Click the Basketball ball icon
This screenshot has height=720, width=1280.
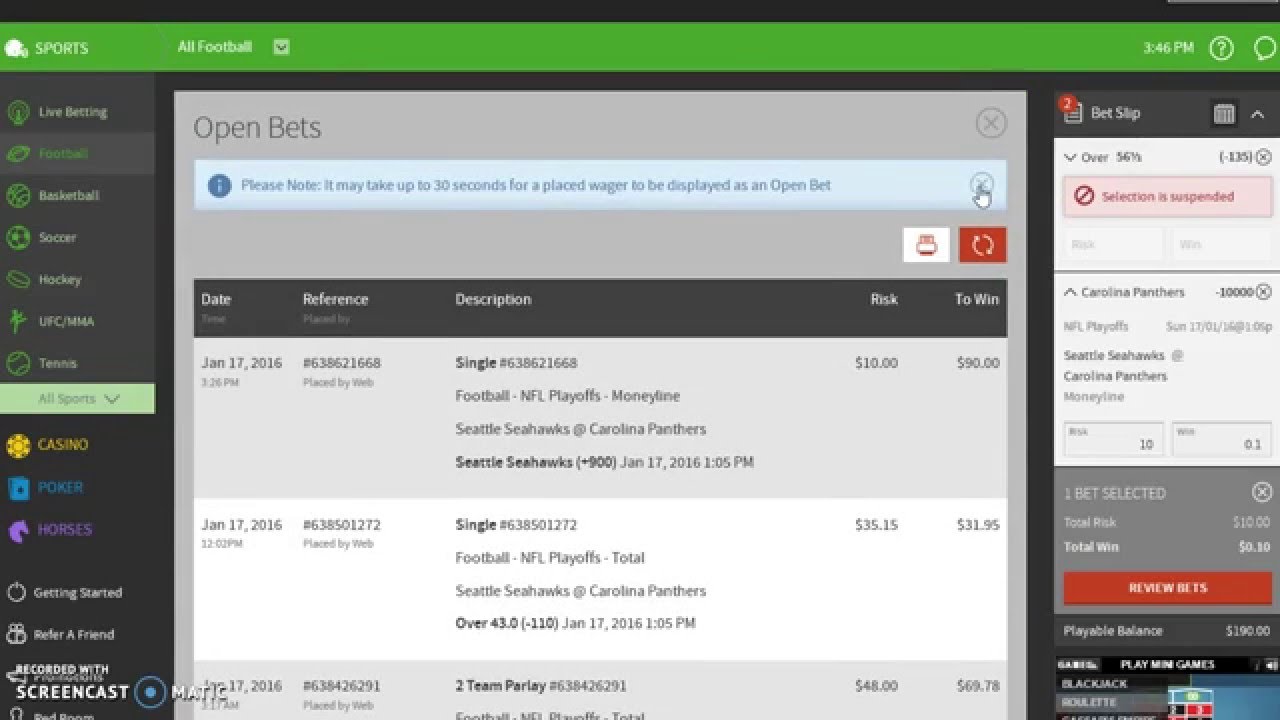coord(17,196)
